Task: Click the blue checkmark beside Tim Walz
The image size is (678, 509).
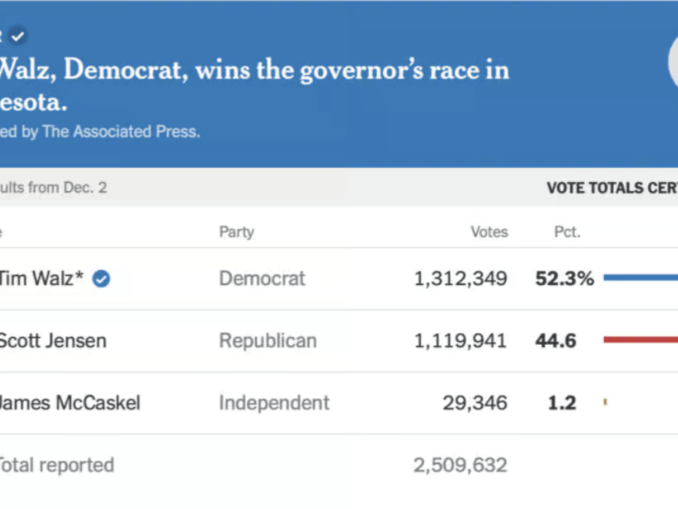Action: [x=101, y=279]
